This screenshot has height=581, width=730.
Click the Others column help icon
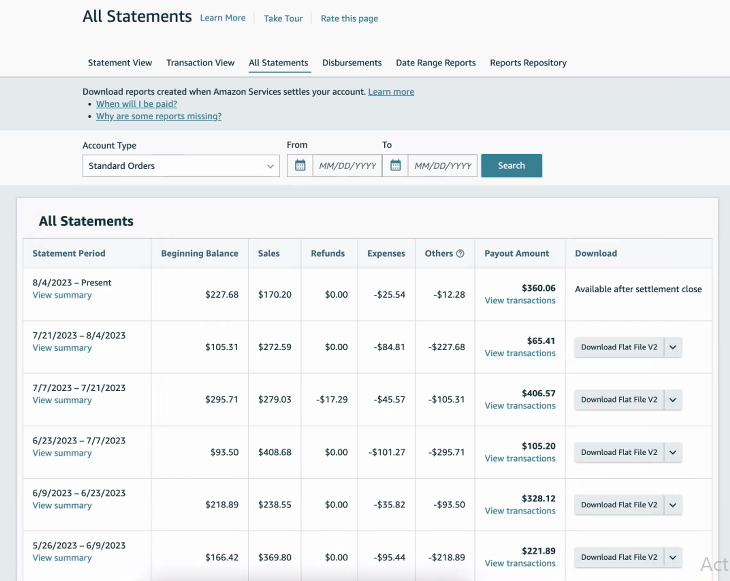[460, 254]
